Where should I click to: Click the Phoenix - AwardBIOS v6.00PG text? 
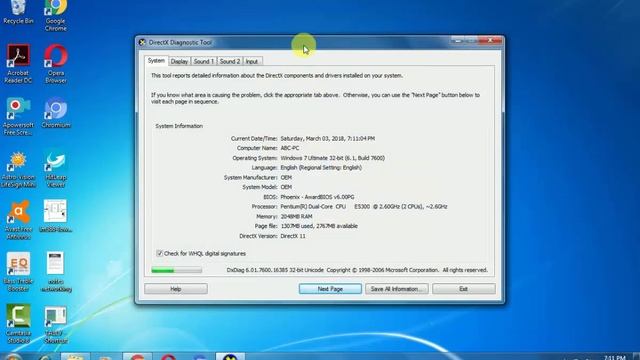(318, 197)
